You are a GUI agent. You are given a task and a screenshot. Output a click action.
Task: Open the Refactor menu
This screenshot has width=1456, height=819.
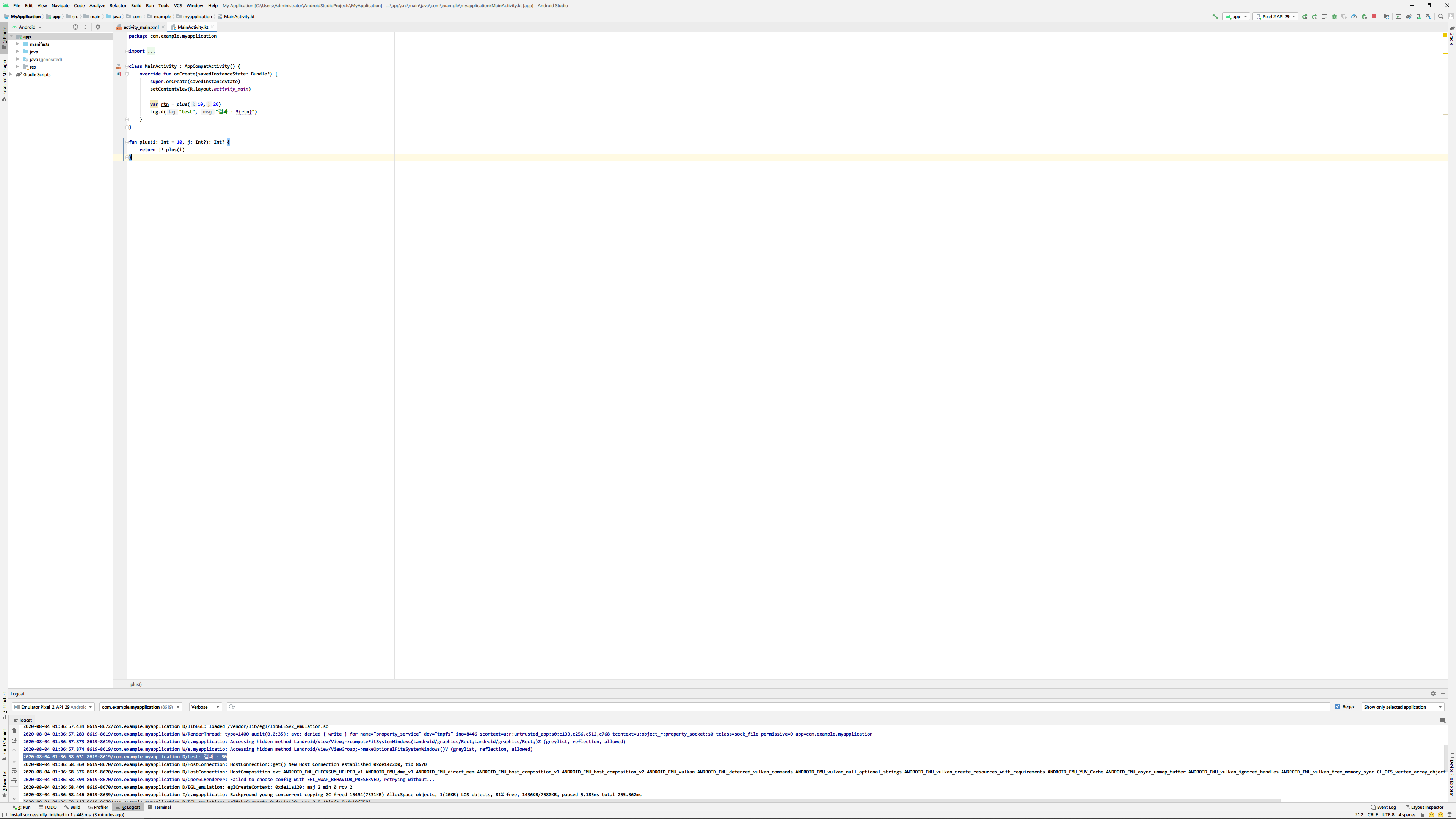(118, 6)
